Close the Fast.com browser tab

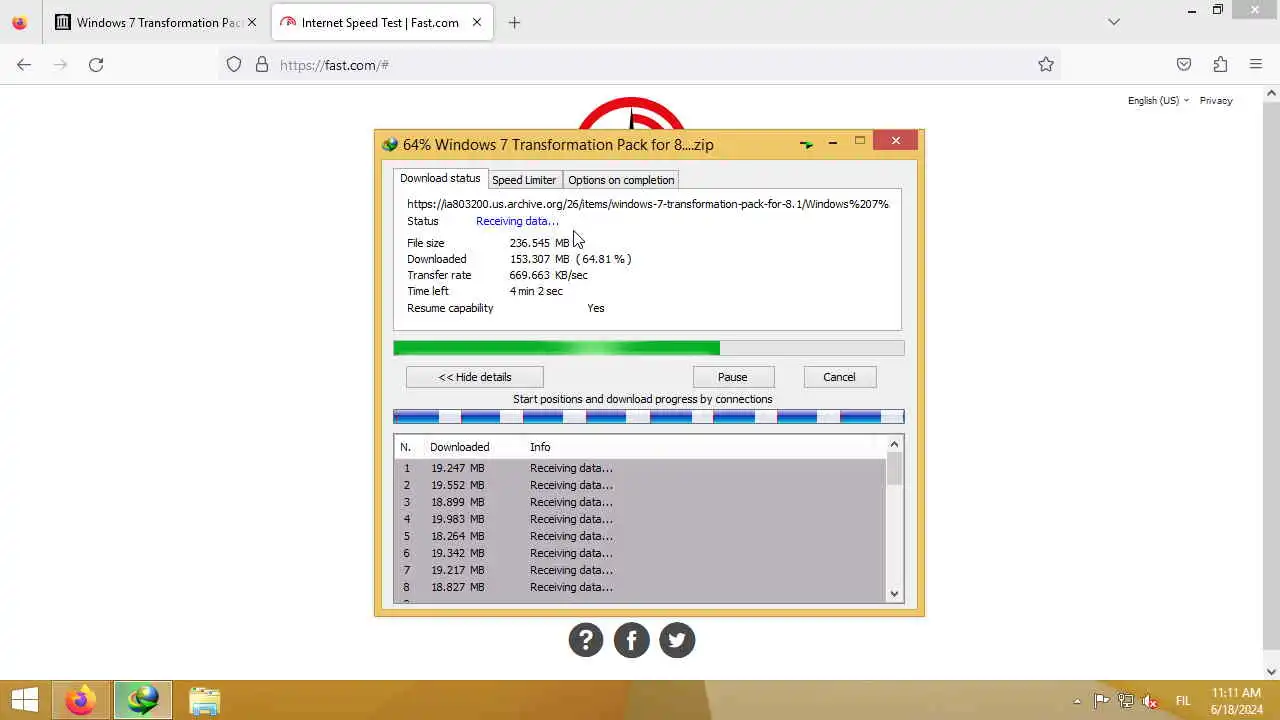click(x=477, y=22)
